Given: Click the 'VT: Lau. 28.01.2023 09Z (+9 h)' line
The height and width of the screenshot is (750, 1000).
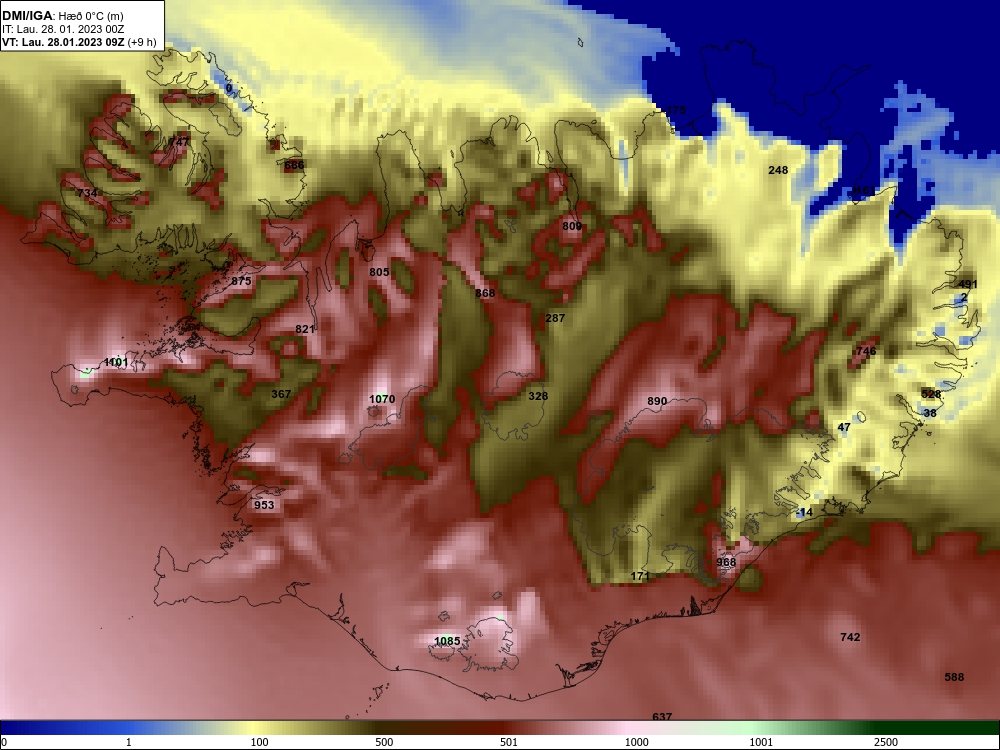Looking at the screenshot, I should [79, 42].
